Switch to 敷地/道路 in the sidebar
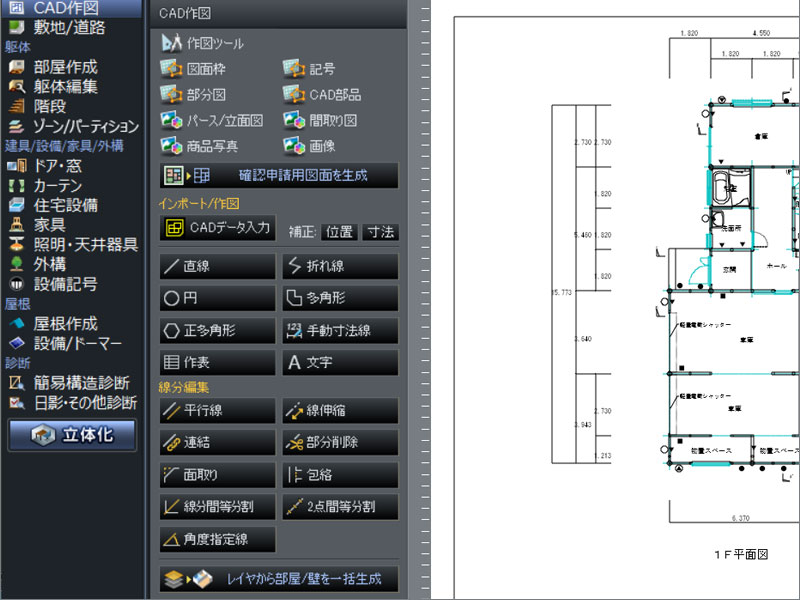This screenshot has width=800, height=600. click(68, 27)
